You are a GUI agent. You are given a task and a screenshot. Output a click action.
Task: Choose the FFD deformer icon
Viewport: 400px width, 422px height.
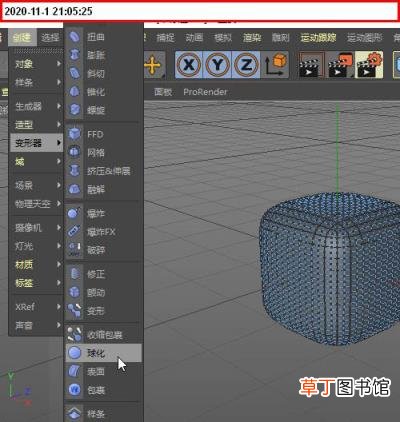[74, 134]
